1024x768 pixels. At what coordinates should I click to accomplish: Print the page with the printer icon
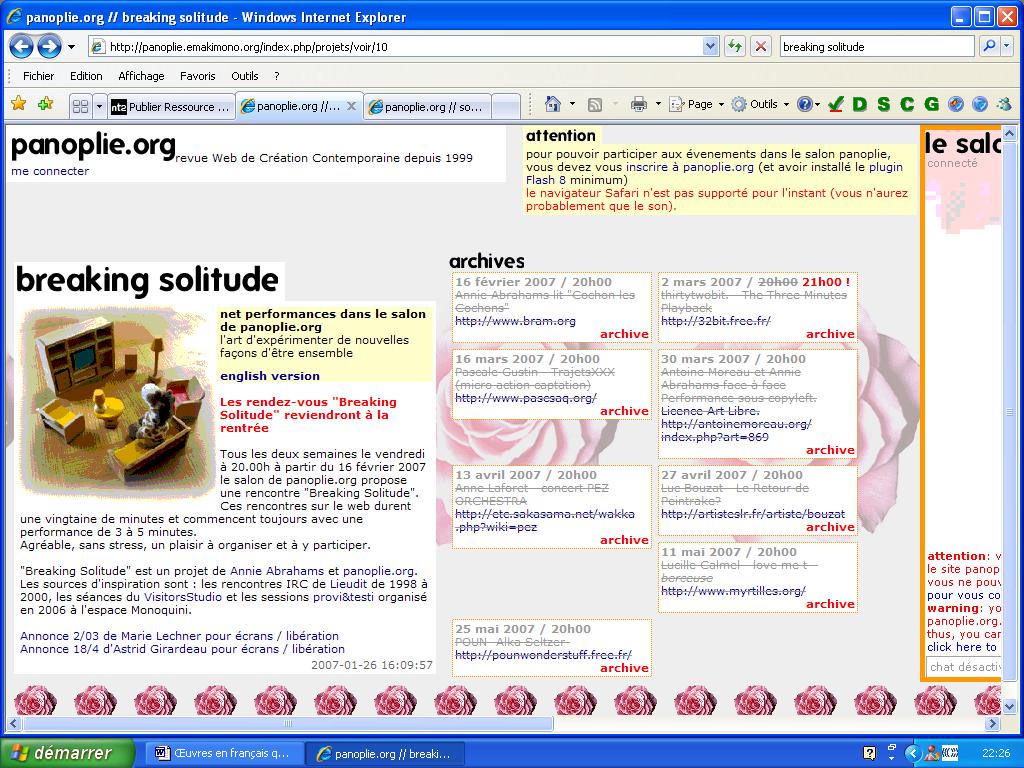pyautogui.click(x=639, y=104)
